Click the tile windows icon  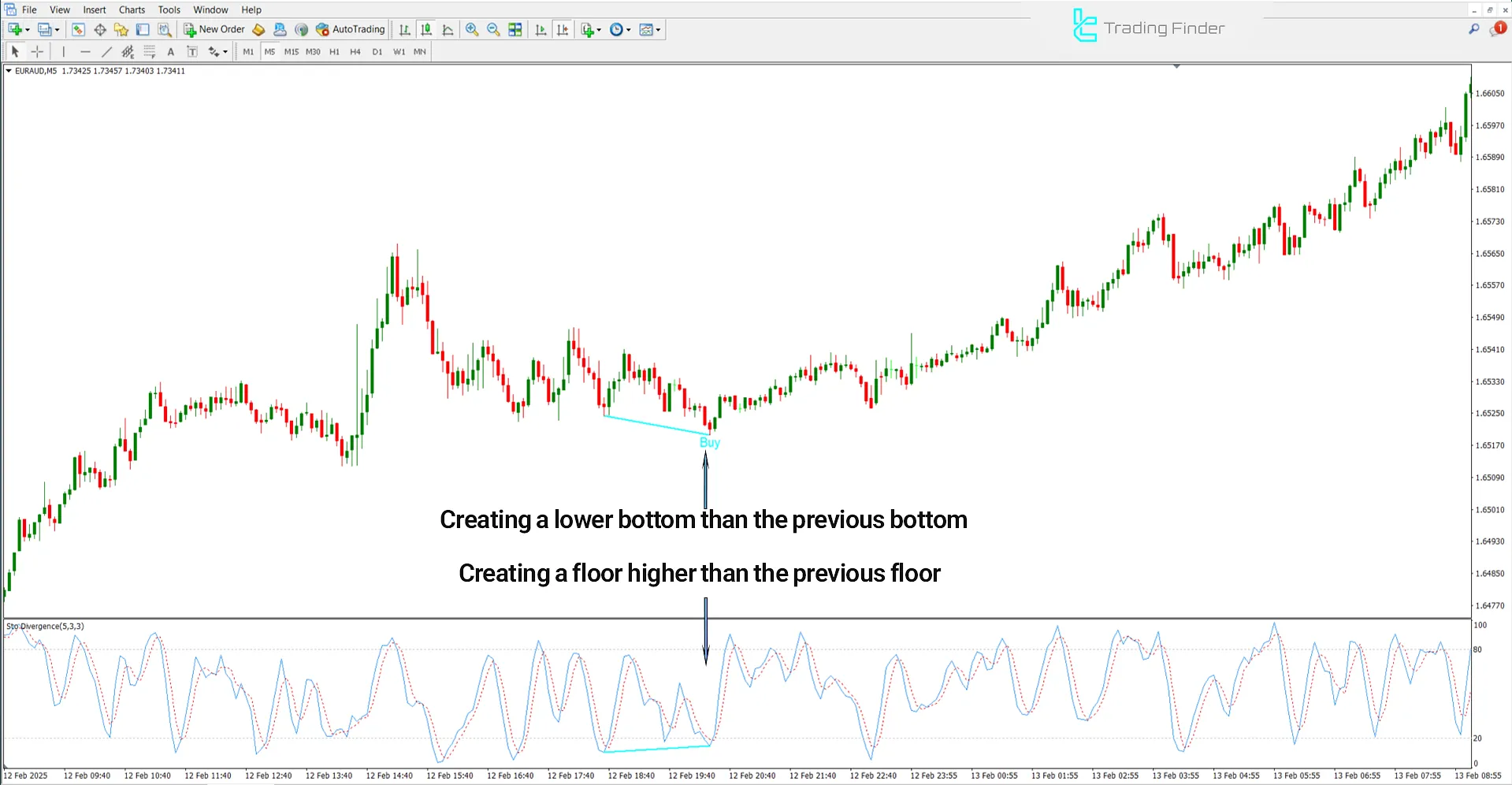(515, 29)
